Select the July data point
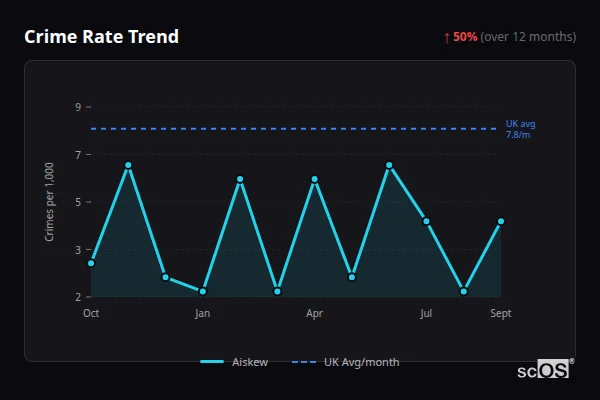Screen dimensions: 600x400 tap(426, 221)
